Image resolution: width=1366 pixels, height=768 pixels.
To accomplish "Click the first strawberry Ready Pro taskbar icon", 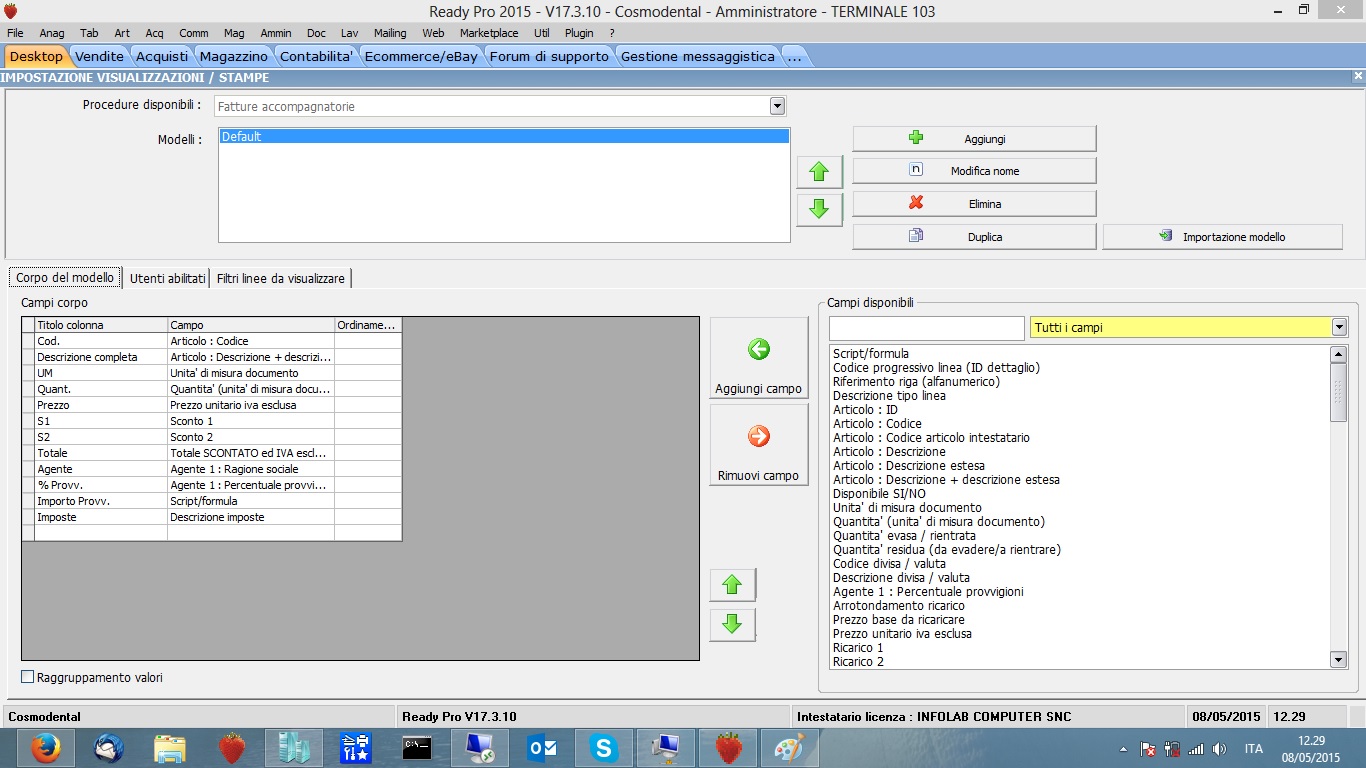I will 232,748.
